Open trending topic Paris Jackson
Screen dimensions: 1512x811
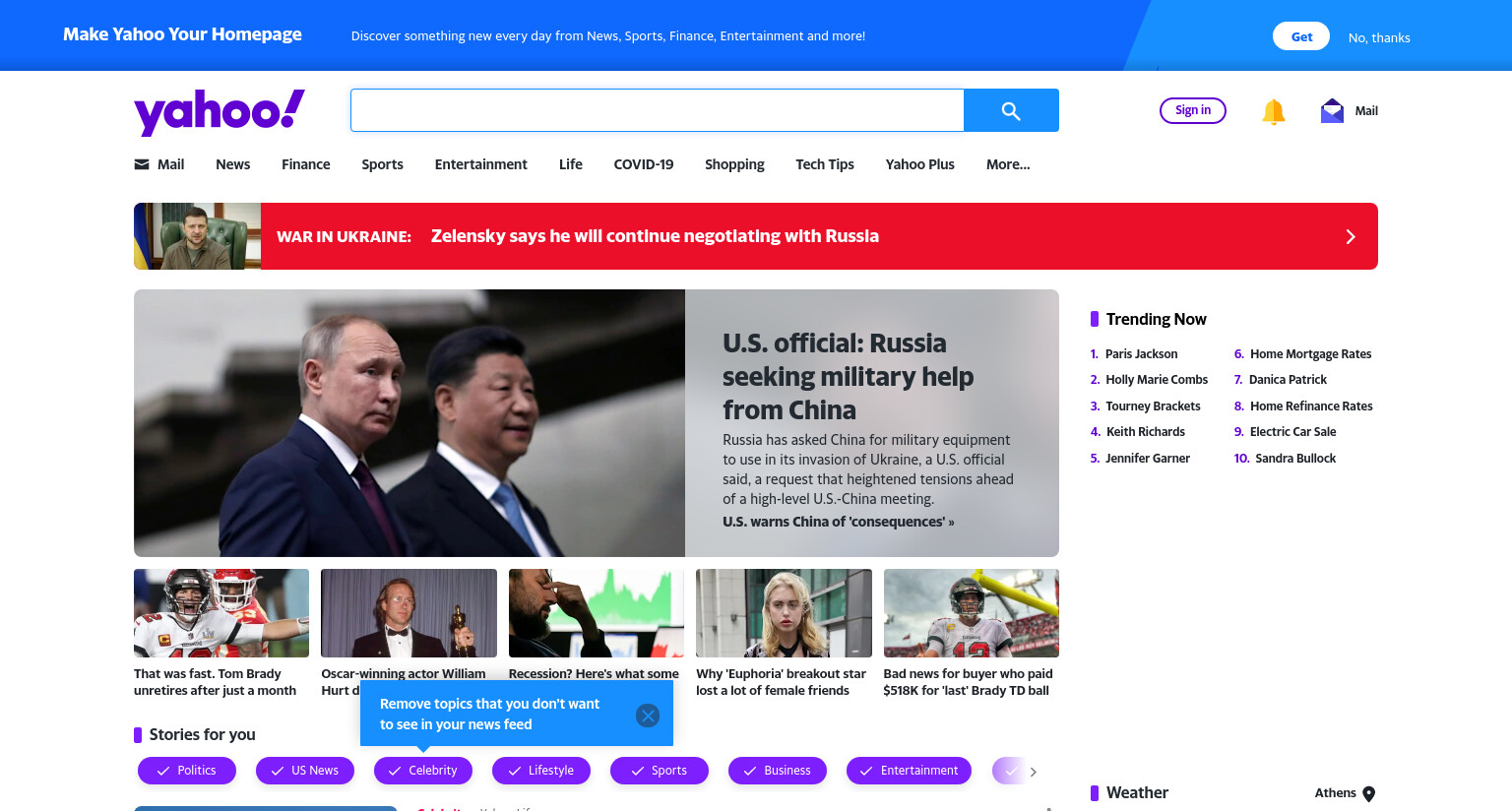click(x=1141, y=354)
